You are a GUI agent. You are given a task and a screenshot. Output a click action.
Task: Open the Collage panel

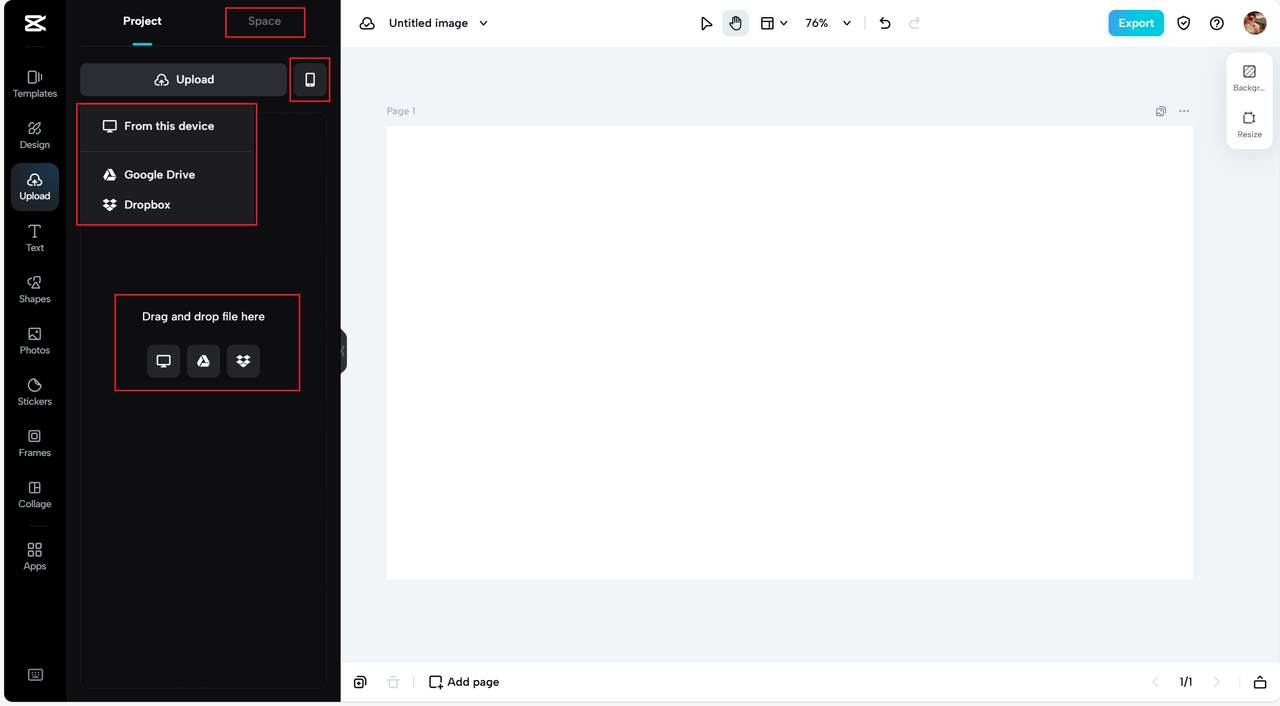tap(35, 494)
